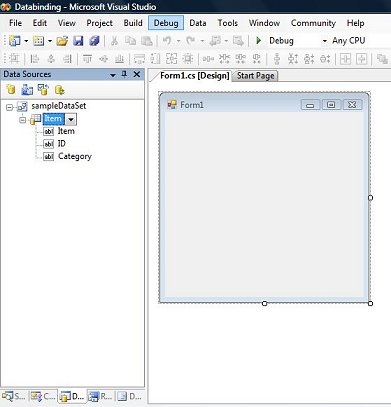
Task: Collapse the Item table node
Action: pos(22,120)
